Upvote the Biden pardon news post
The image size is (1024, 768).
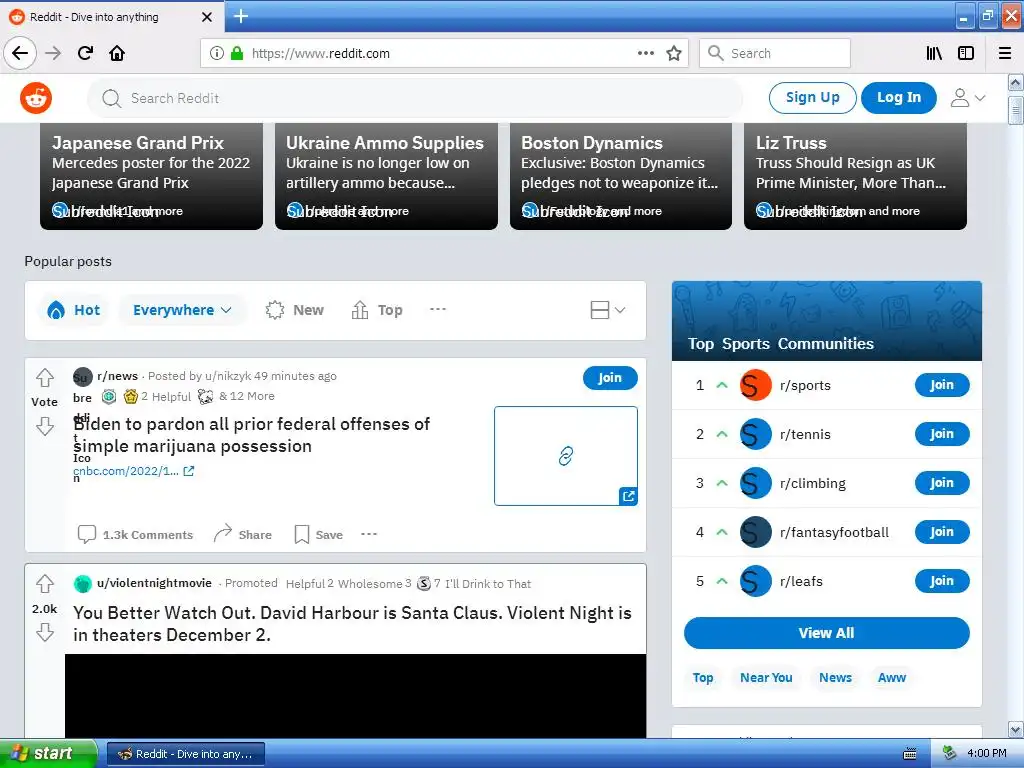coord(44,377)
